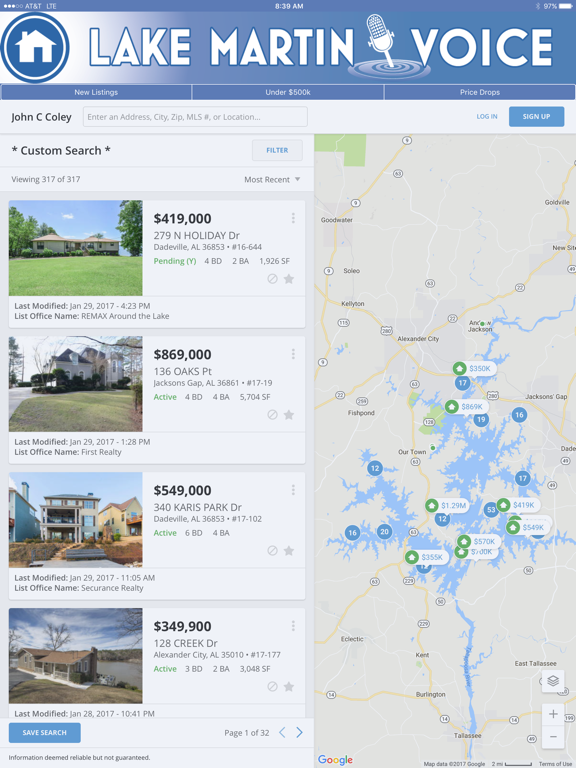Viewport: 576px width, 768px height.
Task: Select the $350K map marker
Action: point(474,368)
